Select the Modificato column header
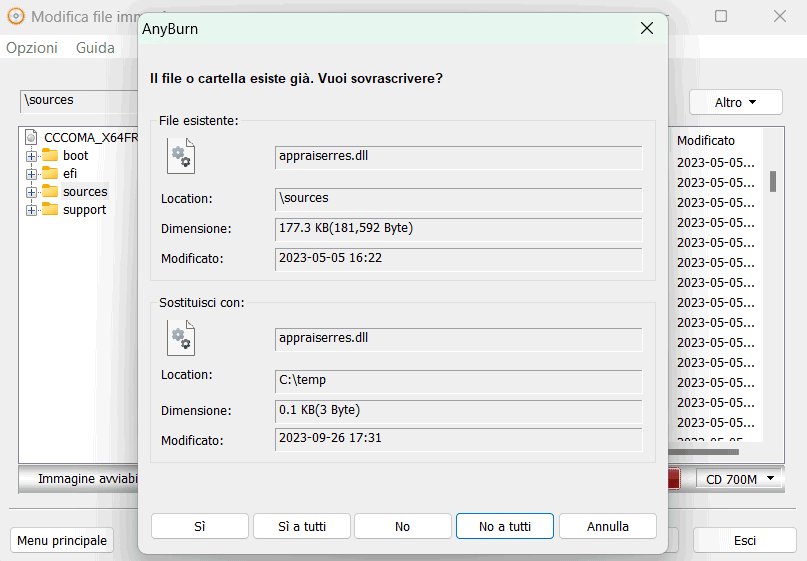 pyautogui.click(x=706, y=141)
